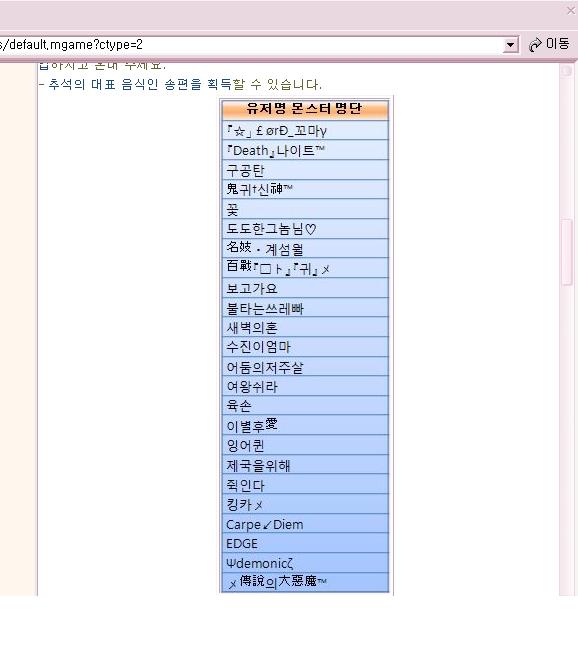
Task: Select the row 불타는쓰레빠
Action: point(305,307)
